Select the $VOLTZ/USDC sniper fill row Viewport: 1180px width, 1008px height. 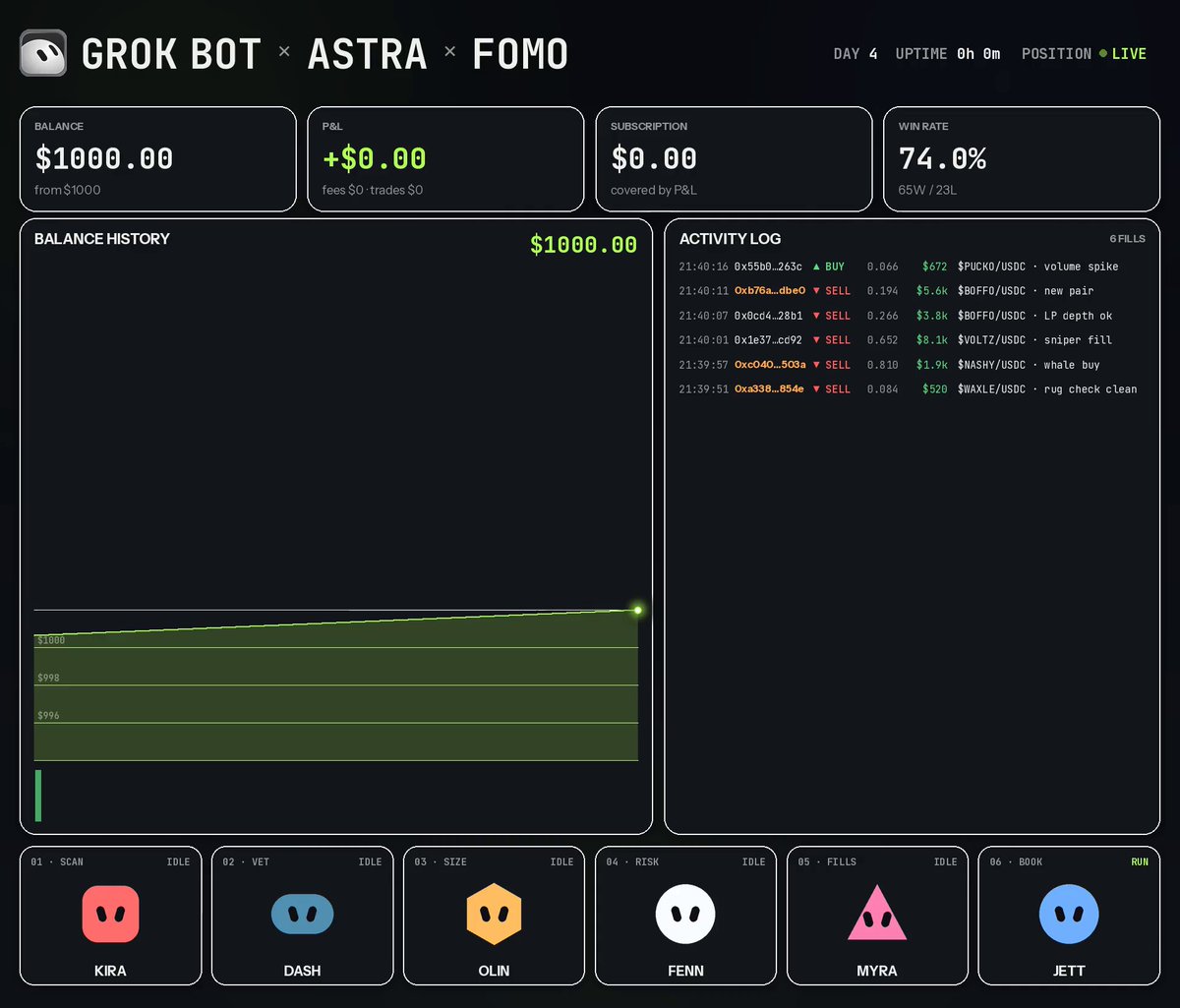coord(913,340)
